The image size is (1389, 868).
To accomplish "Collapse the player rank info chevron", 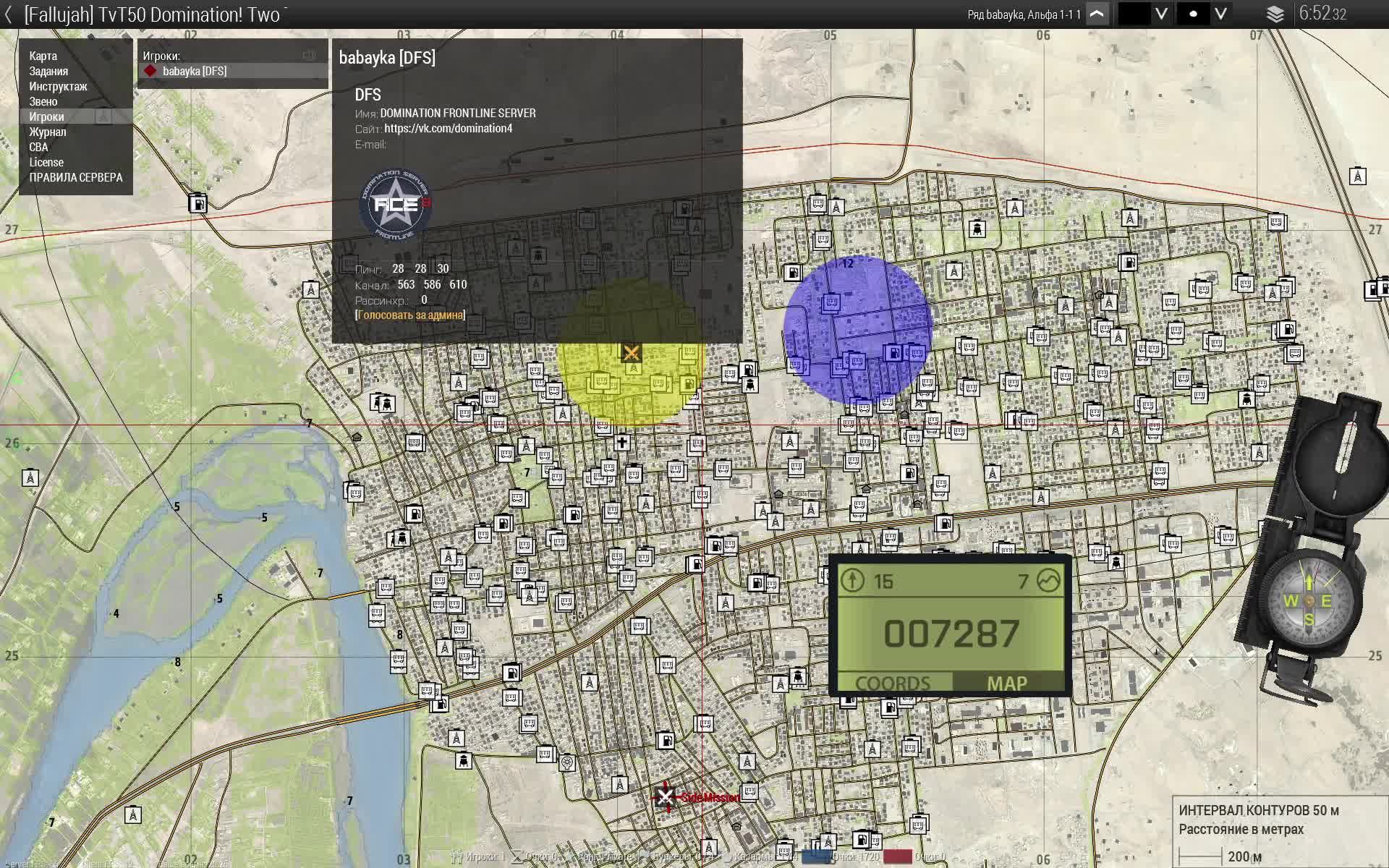I will coord(1097,14).
